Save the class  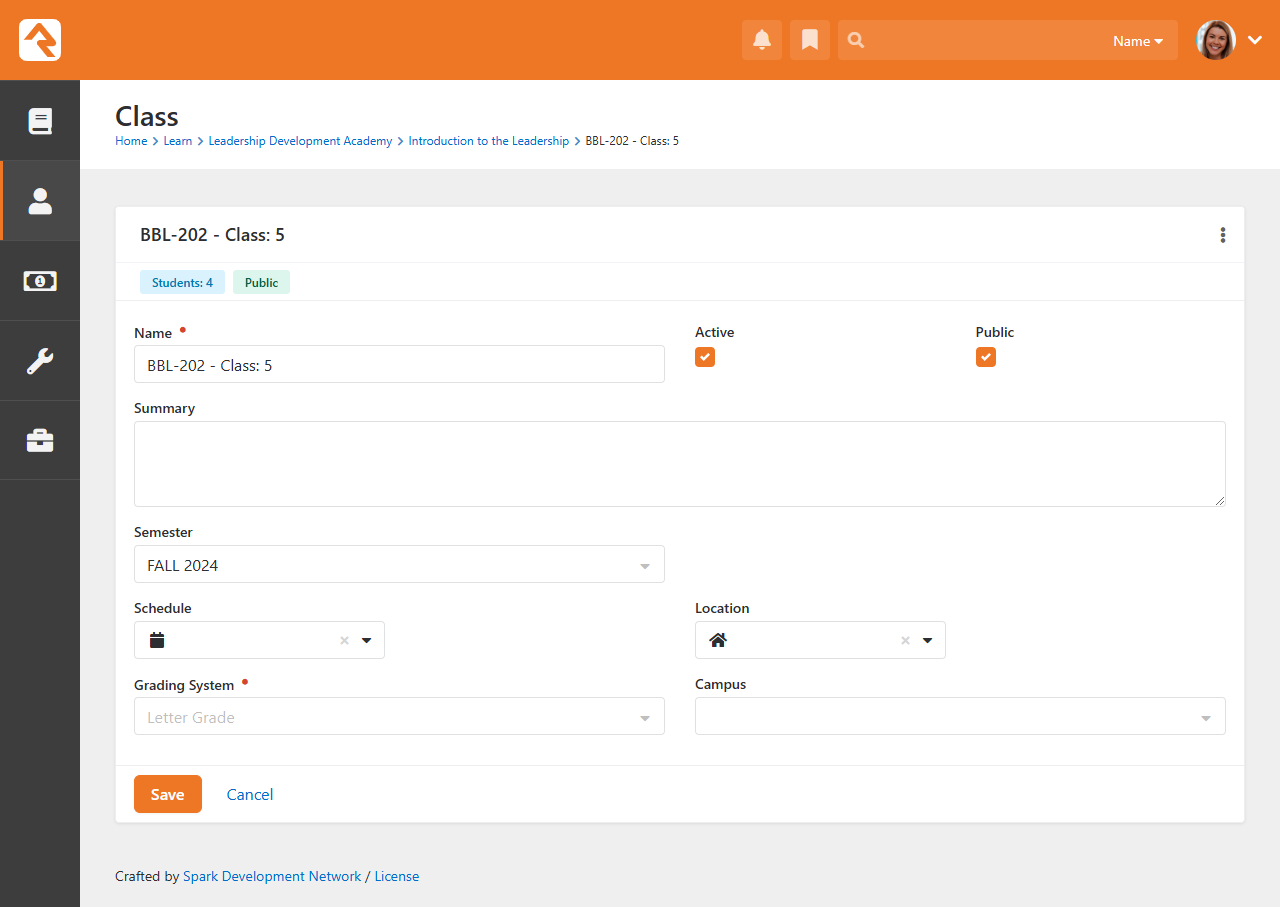(168, 794)
